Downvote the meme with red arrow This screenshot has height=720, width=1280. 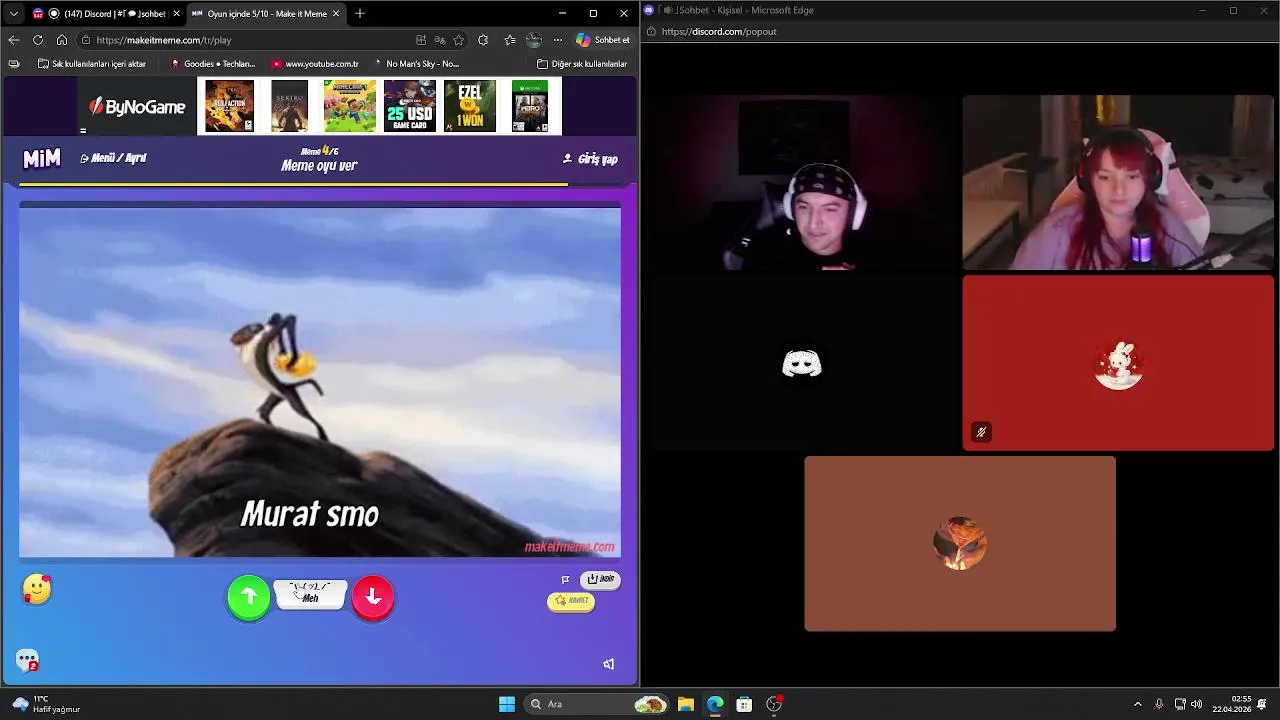point(373,597)
